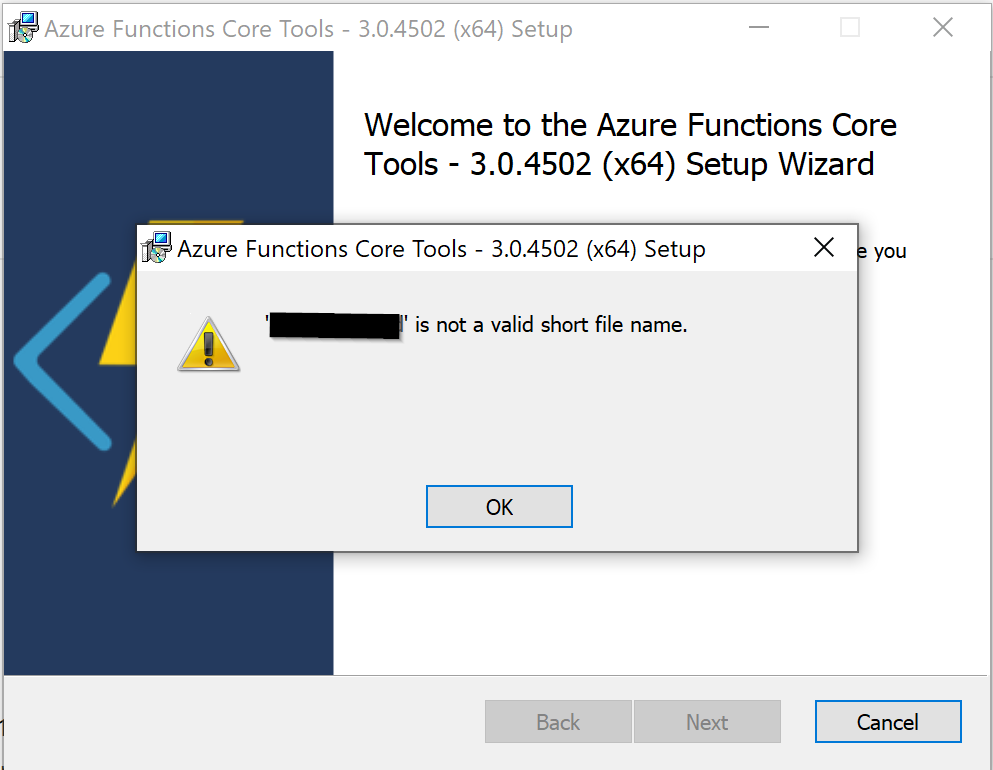The width and height of the screenshot is (993, 770).
Task: Click the installer icon in the main window title bar
Action: tap(22, 27)
